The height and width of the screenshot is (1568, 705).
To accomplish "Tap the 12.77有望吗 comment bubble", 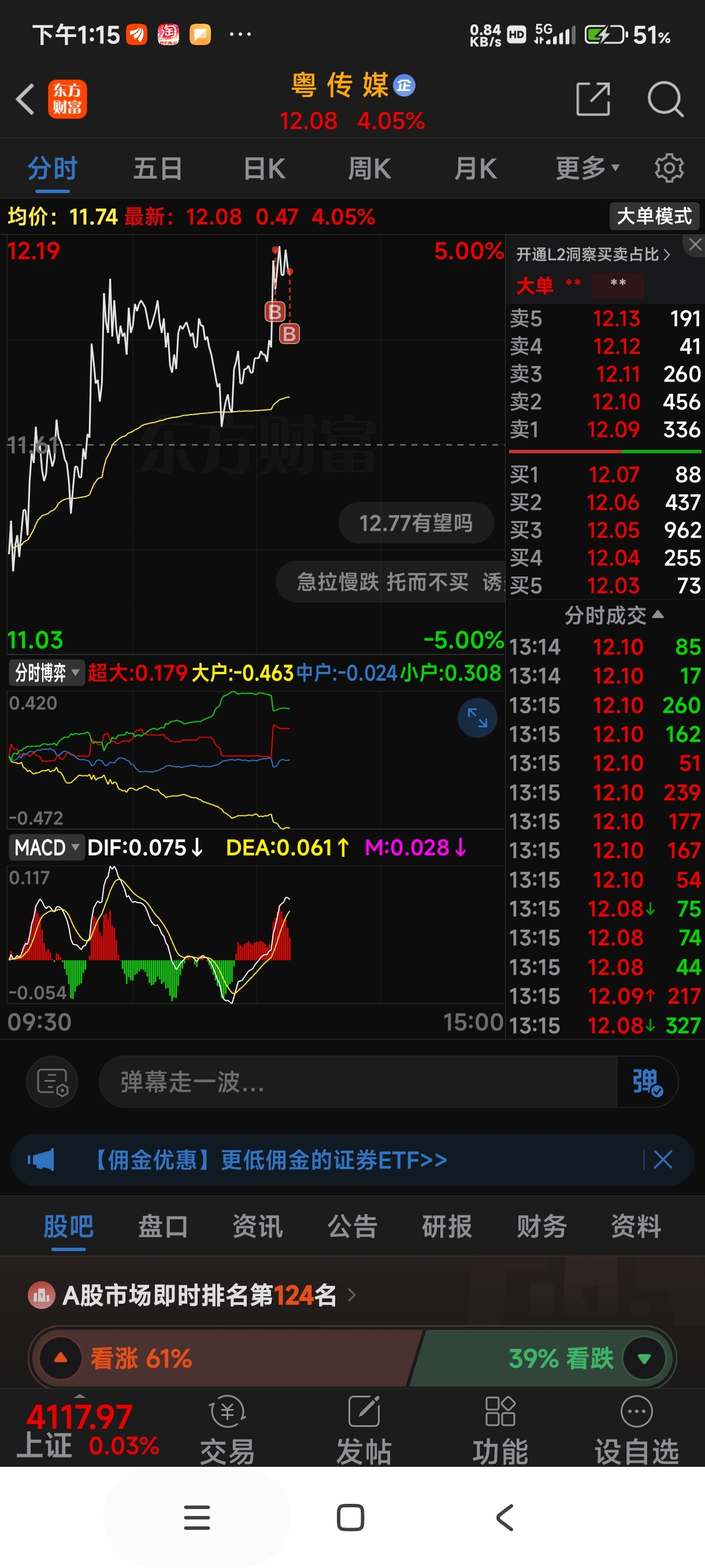I will click(416, 523).
